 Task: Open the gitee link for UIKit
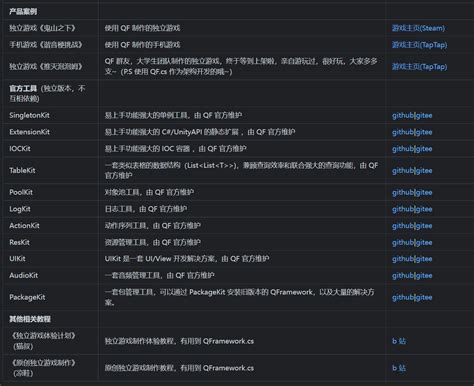coord(424,259)
